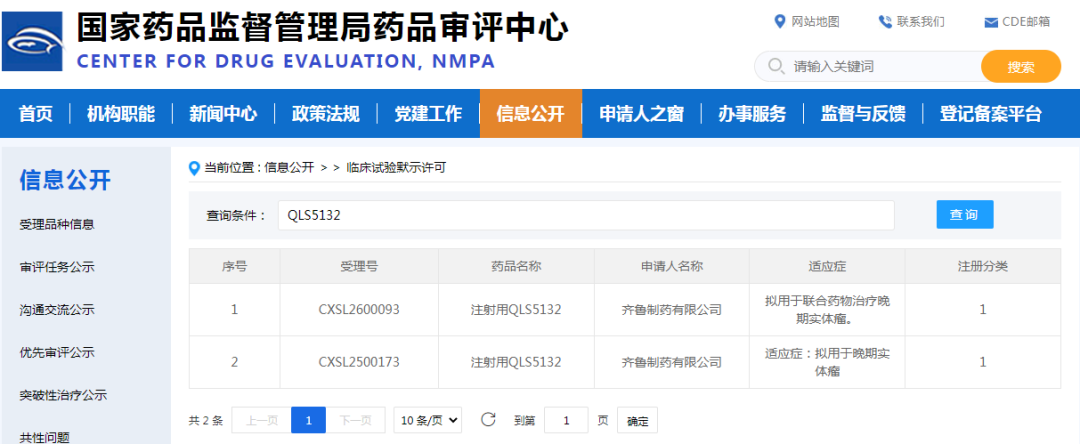Screen dimensions: 1080x444
Task: Click the CDE邮箱 envelope icon
Action: coord(991,22)
